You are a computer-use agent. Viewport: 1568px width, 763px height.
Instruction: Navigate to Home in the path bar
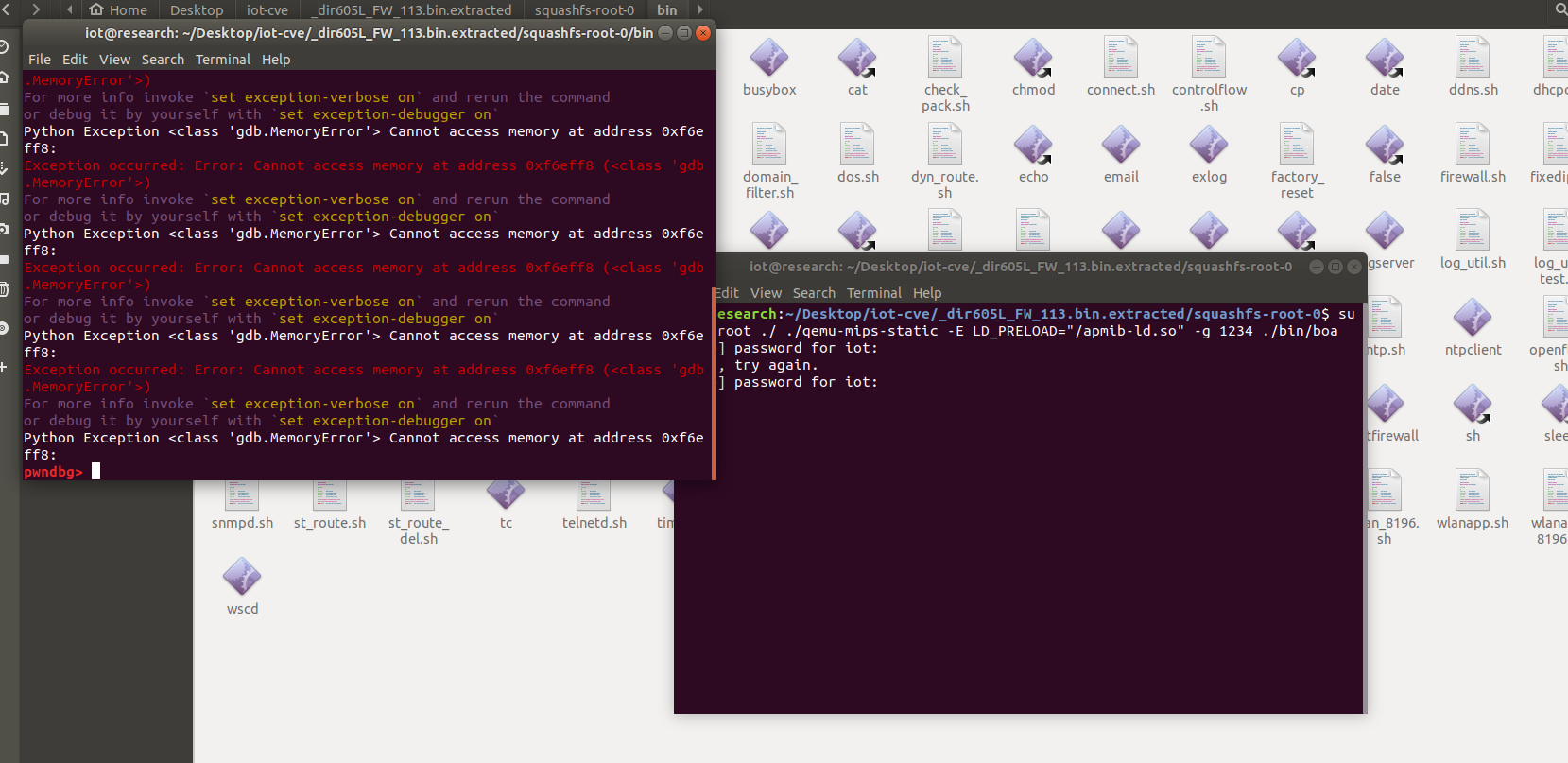tap(119, 9)
